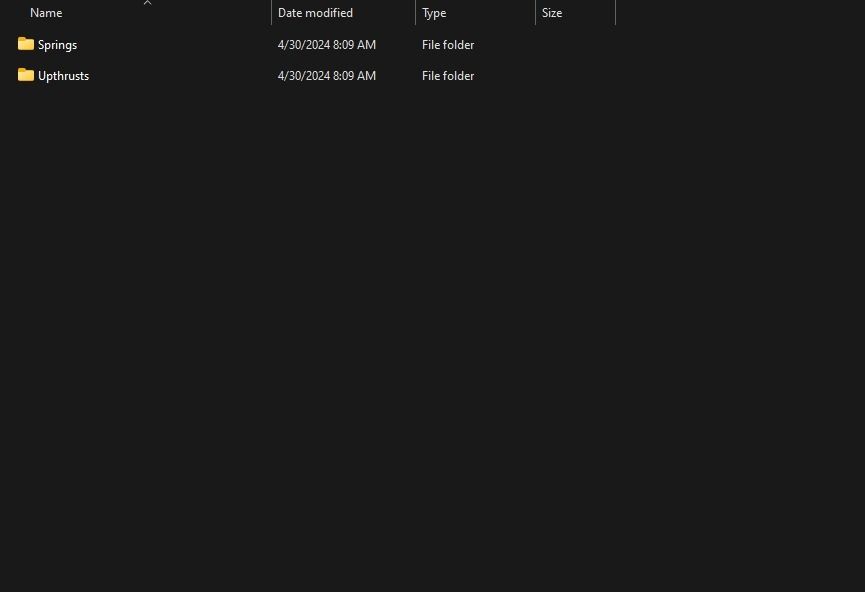Click the empty Size cell in the Springs row
The height and width of the screenshot is (592, 865).
[x=575, y=45]
